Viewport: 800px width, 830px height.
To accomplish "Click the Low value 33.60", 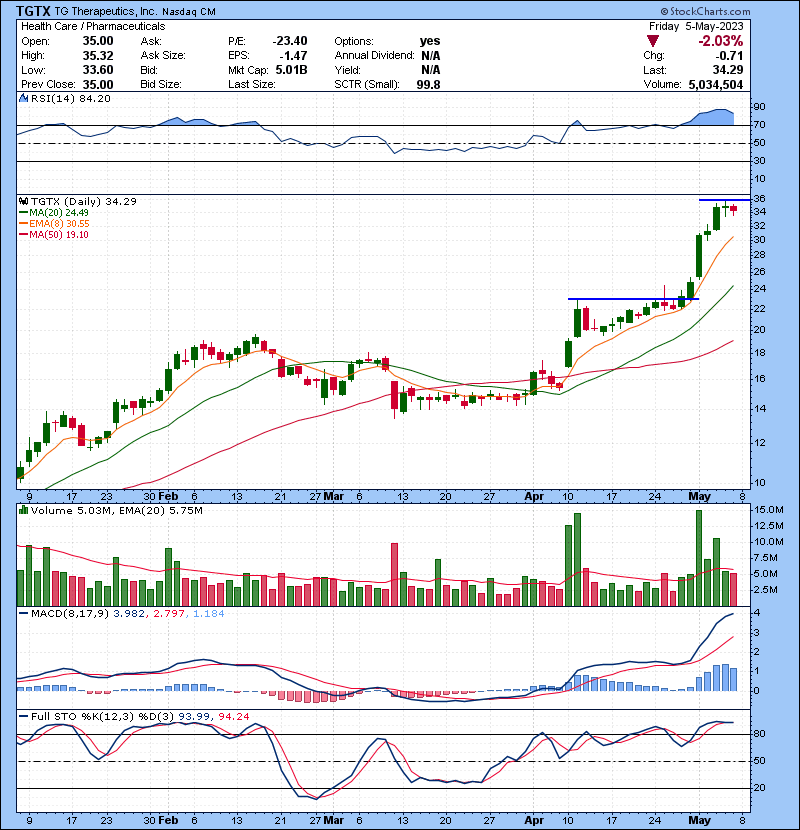I will pos(98,70).
